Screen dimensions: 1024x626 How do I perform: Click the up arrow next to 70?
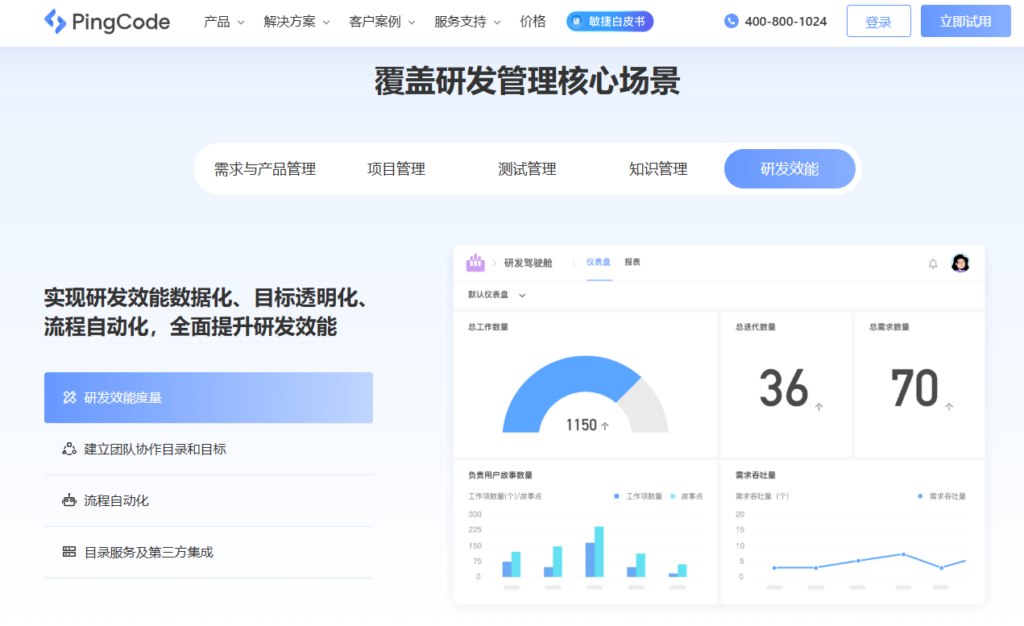[949, 407]
